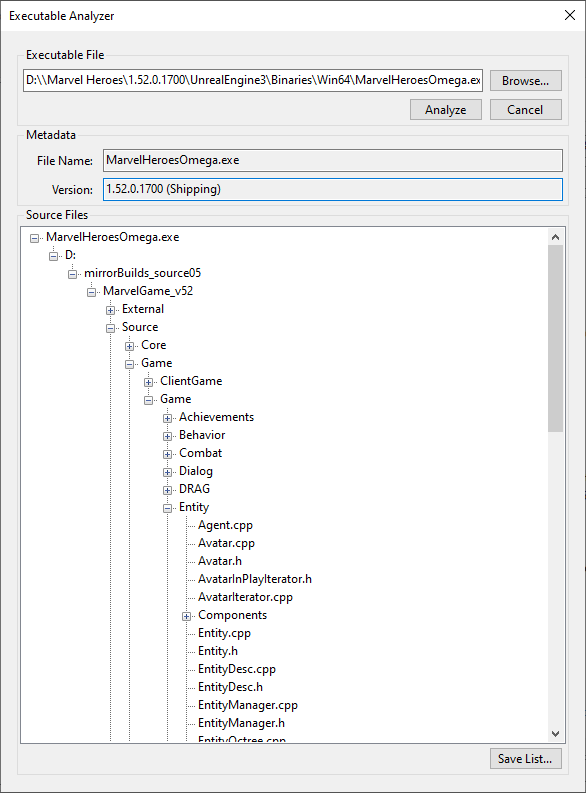The height and width of the screenshot is (793, 586).
Task: Select Avatar.cpp file
Action: pos(226,543)
